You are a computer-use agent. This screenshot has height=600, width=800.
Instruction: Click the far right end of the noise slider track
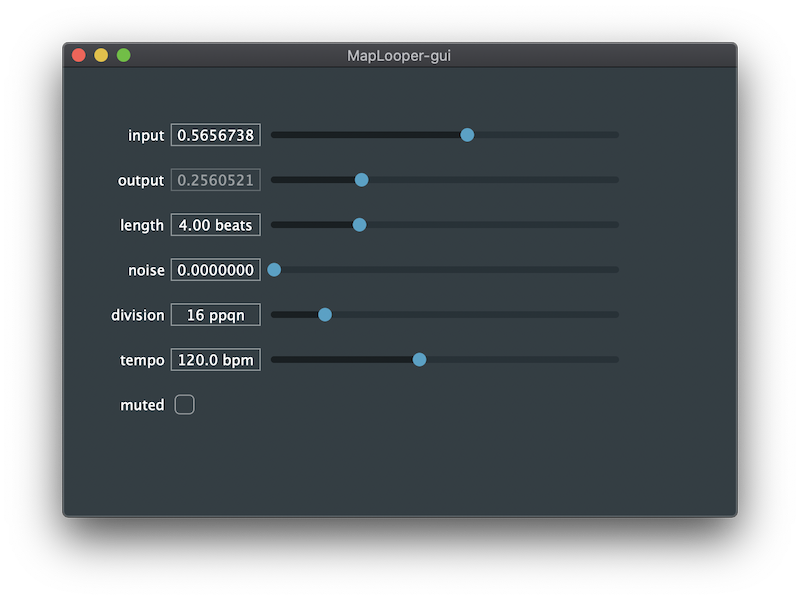tap(616, 269)
